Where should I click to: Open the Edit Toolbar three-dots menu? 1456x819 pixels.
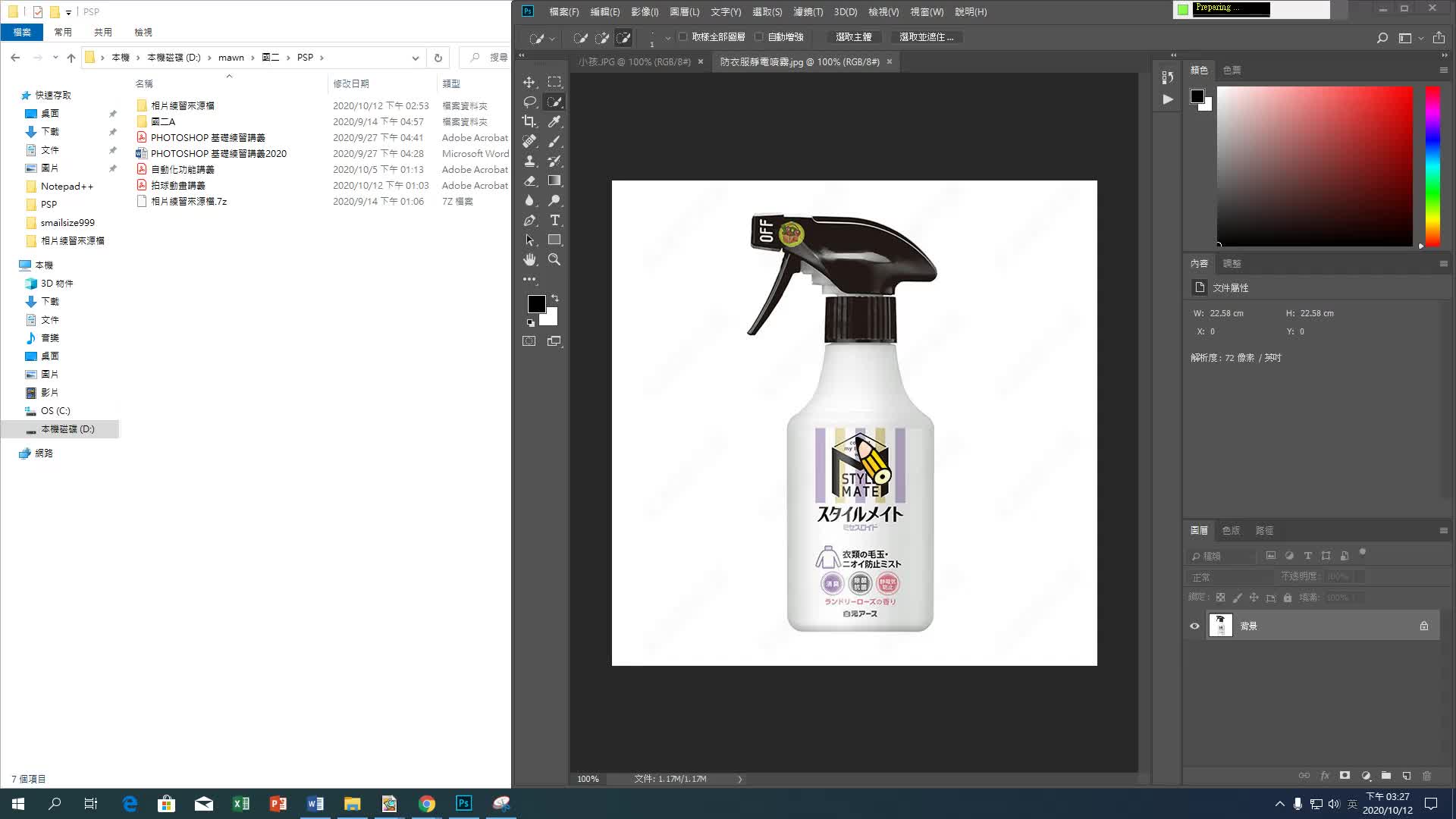pos(529,279)
